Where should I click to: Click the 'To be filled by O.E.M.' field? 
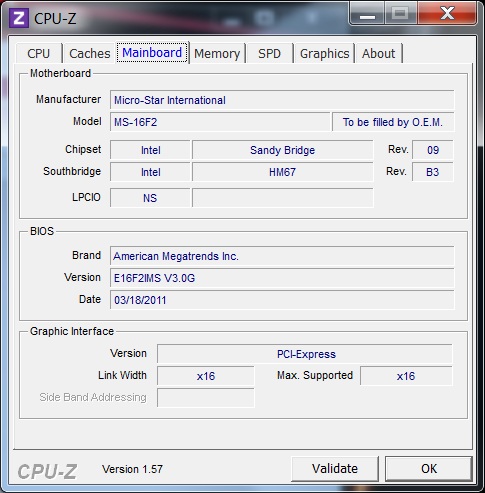click(393, 122)
